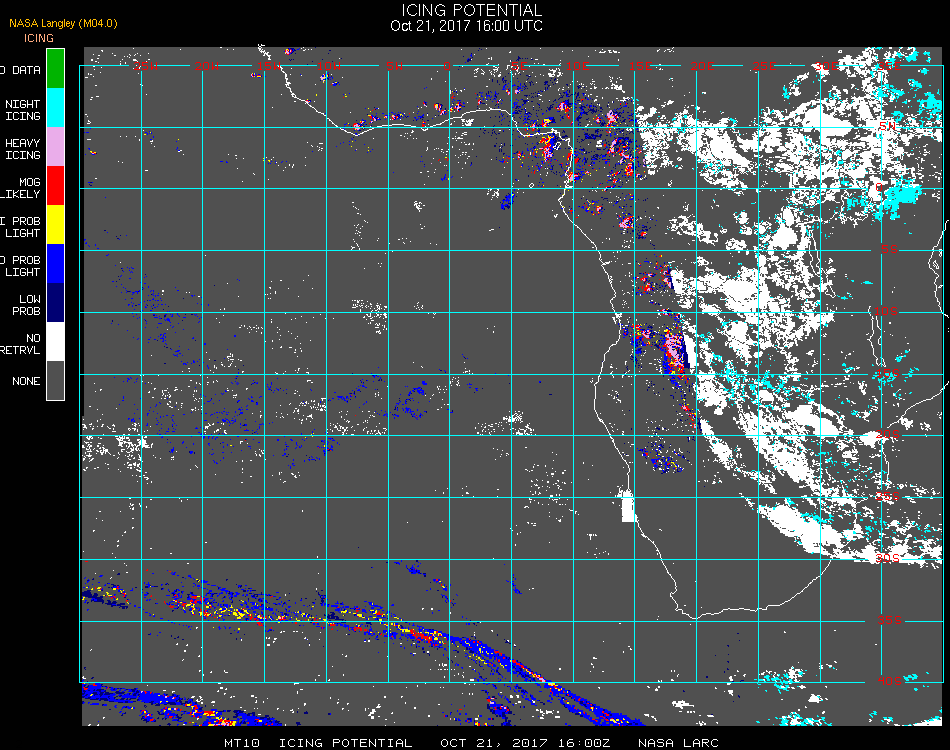Click the white NO RETRVL legend swatch

pyautogui.click(x=55, y=342)
